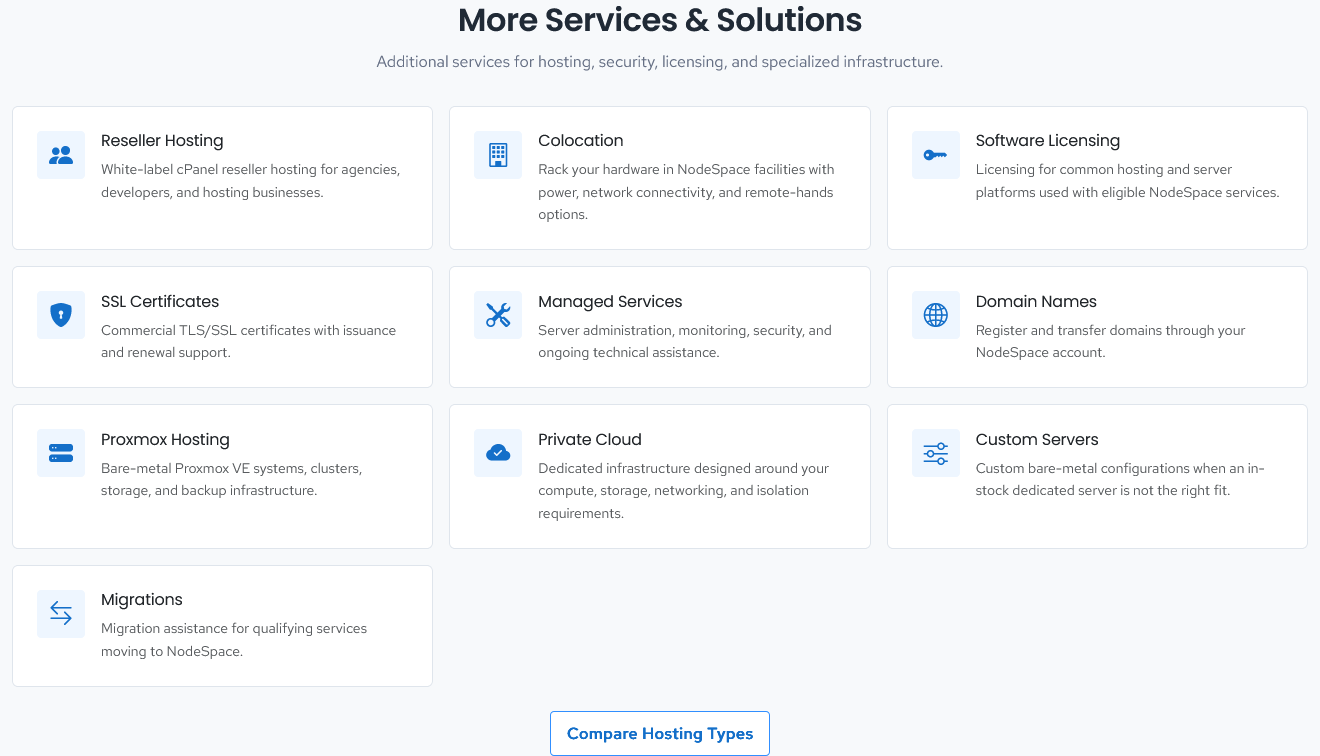Image resolution: width=1320 pixels, height=756 pixels.
Task: Open the Domain Names title link
Action: point(1036,301)
